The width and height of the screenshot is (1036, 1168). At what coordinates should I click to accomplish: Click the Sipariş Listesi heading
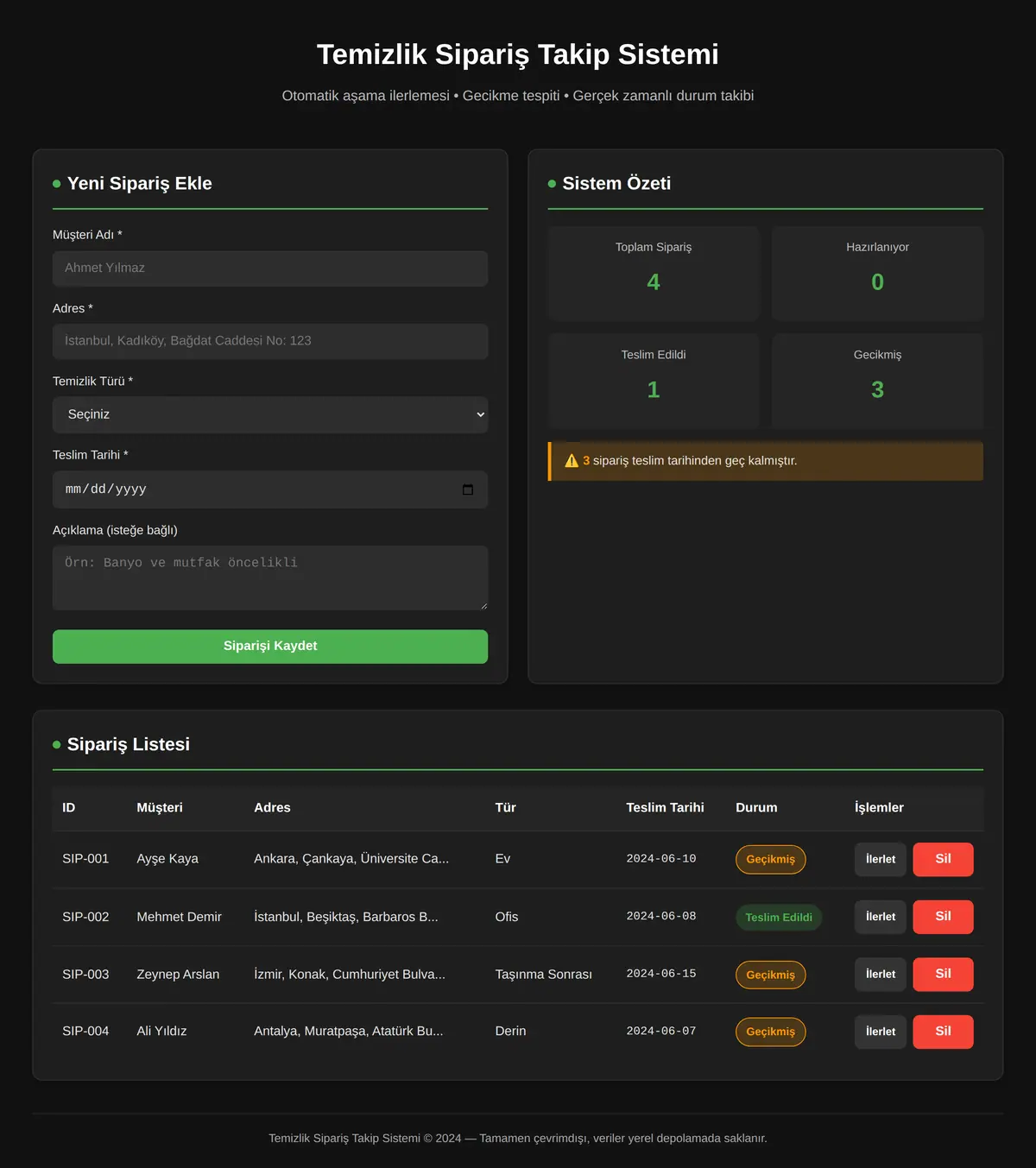(129, 744)
